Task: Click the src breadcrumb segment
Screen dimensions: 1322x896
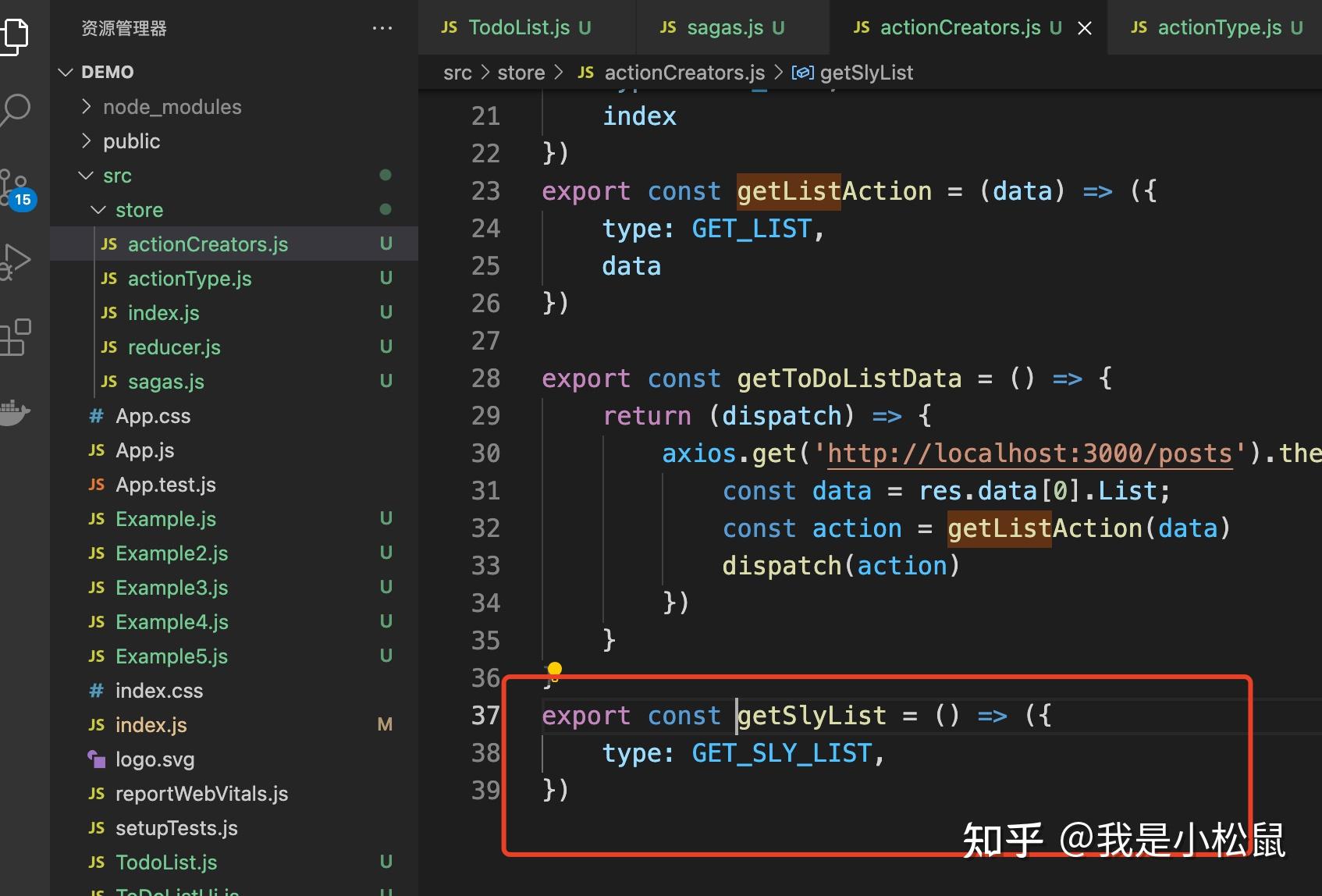Action: click(457, 73)
